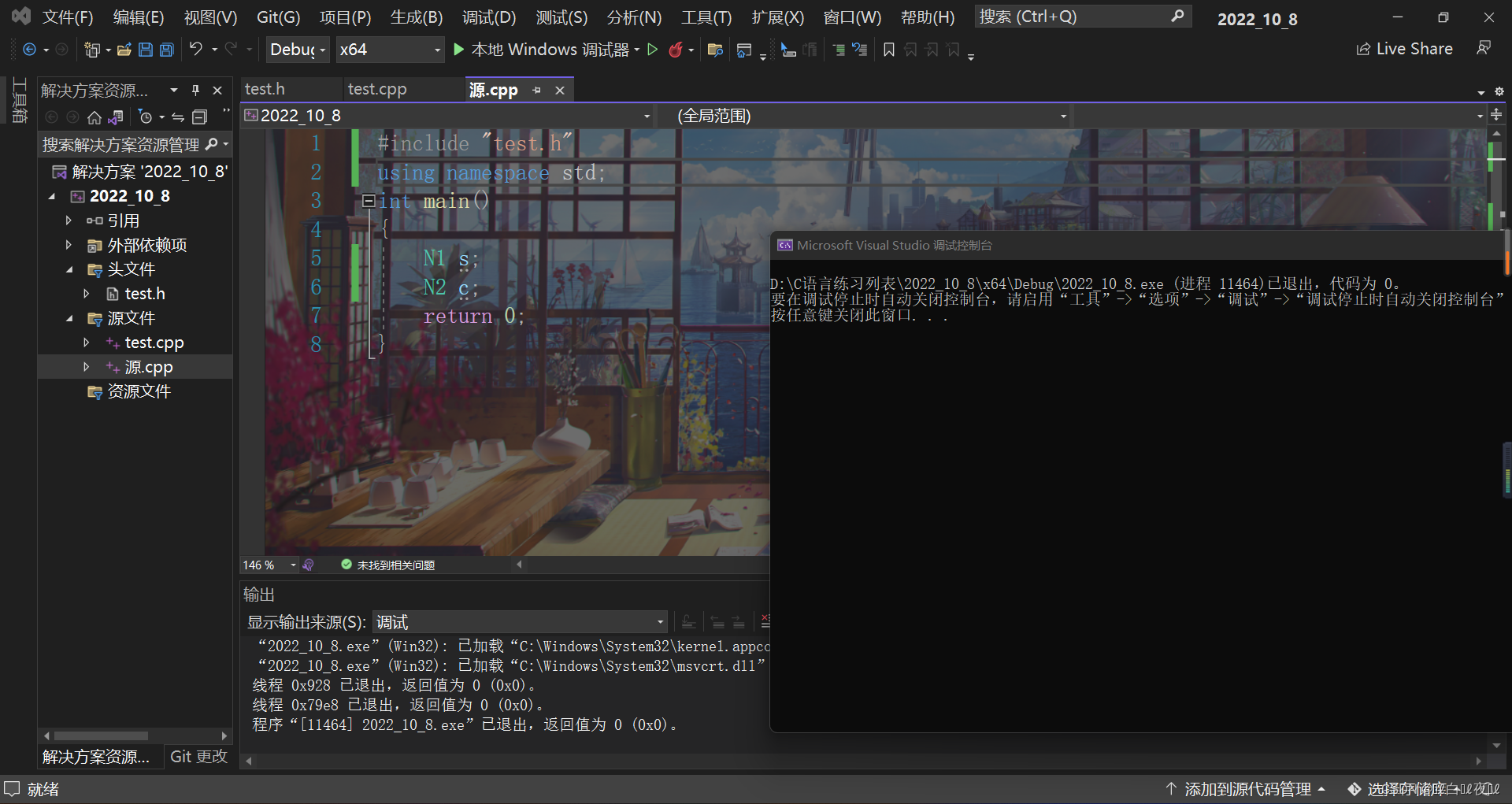Viewport: 1512px width, 804px height.
Task: Click collapse all icon in Solution Explorer
Action: (200, 117)
